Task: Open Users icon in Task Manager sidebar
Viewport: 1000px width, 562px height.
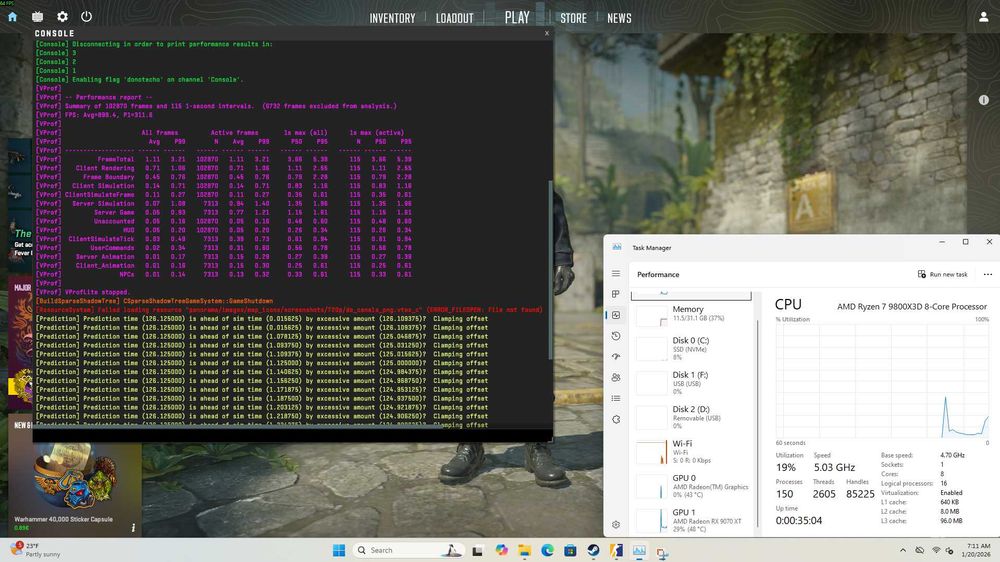Action: point(615,378)
